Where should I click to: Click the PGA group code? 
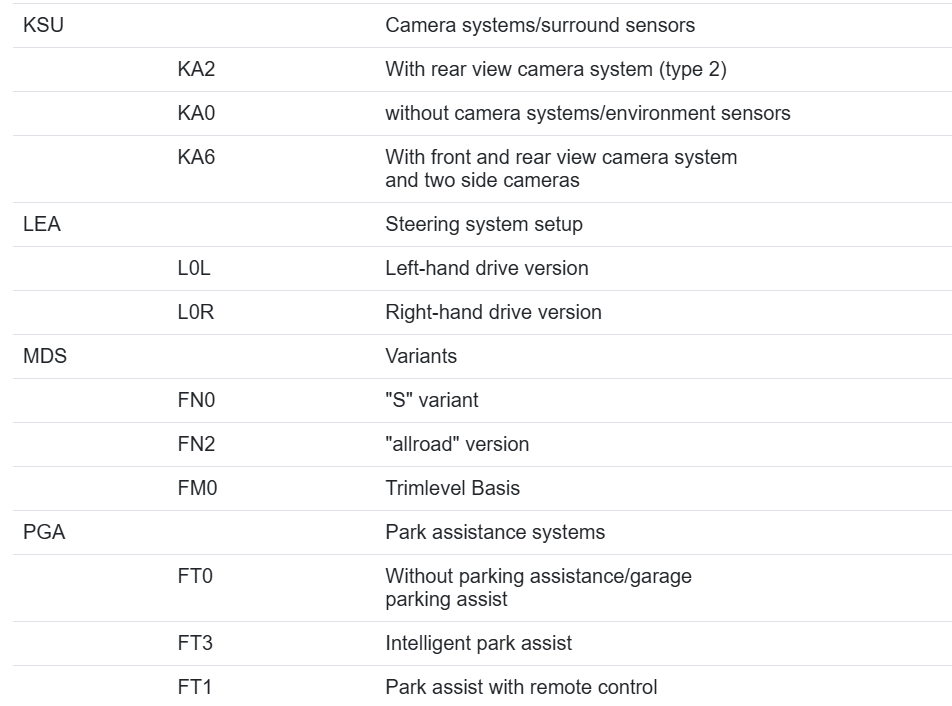tap(44, 532)
